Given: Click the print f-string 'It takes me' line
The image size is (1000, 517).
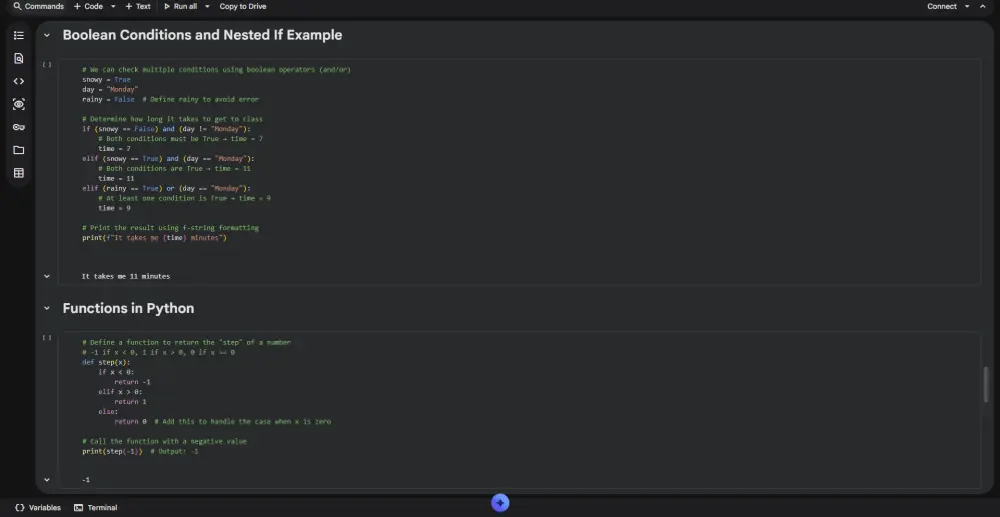Looking at the screenshot, I should pos(154,238).
